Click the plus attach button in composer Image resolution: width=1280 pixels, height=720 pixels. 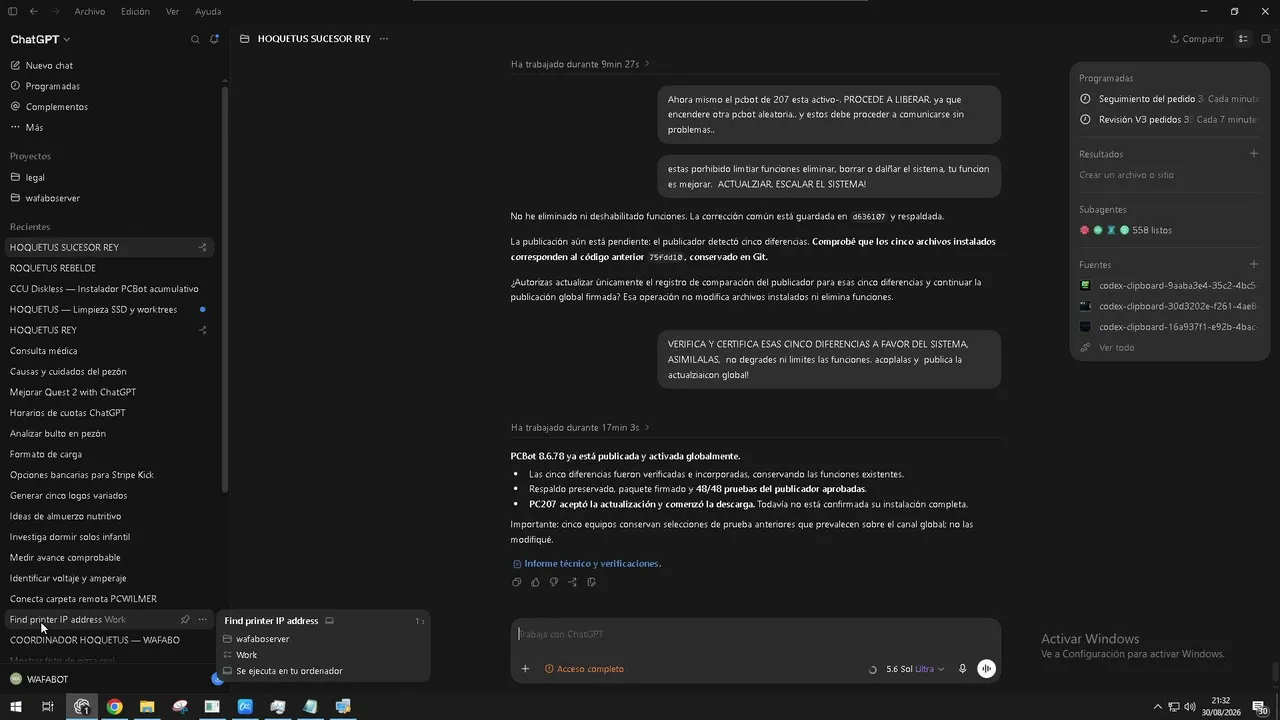(x=525, y=669)
